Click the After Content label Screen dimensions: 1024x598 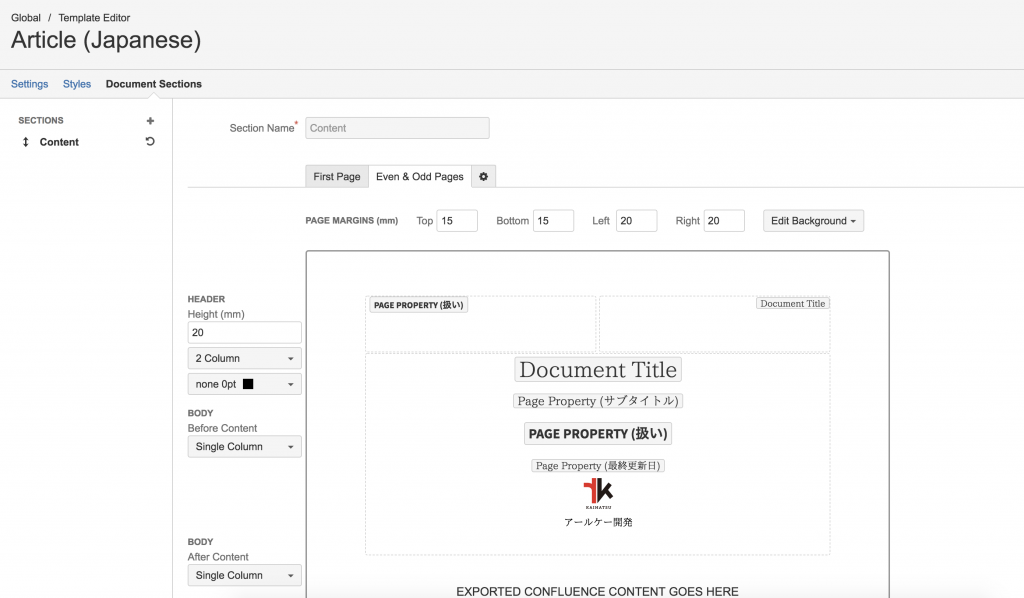pos(218,557)
